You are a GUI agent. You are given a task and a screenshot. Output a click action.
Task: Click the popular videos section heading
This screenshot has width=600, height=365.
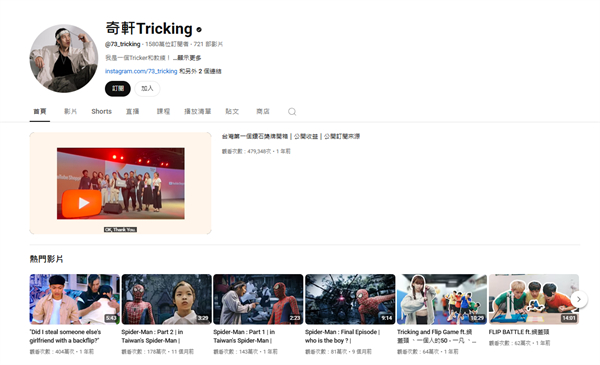pyautogui.click(x=46, y=259)
